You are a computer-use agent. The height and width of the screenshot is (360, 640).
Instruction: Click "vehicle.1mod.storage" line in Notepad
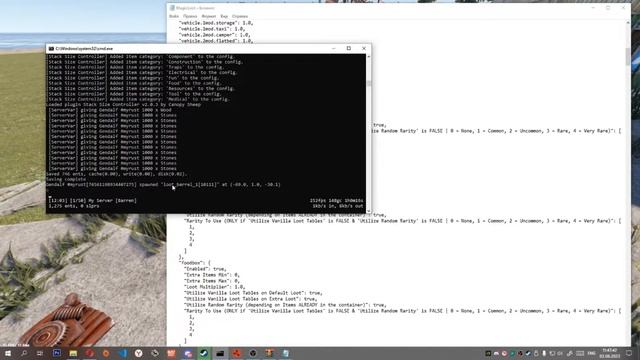pyautogui.click(x=216, y=23)
